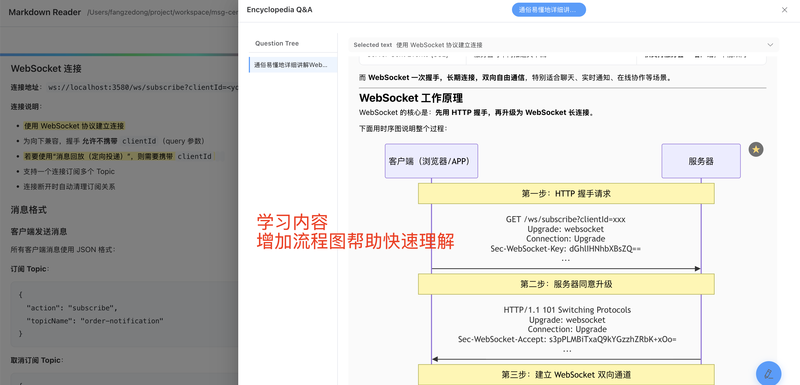Click the 第三步：建立 WebSocket 双向通道 note
The height and width of the screenshot is (385, 800).
[x=566, y=374]
